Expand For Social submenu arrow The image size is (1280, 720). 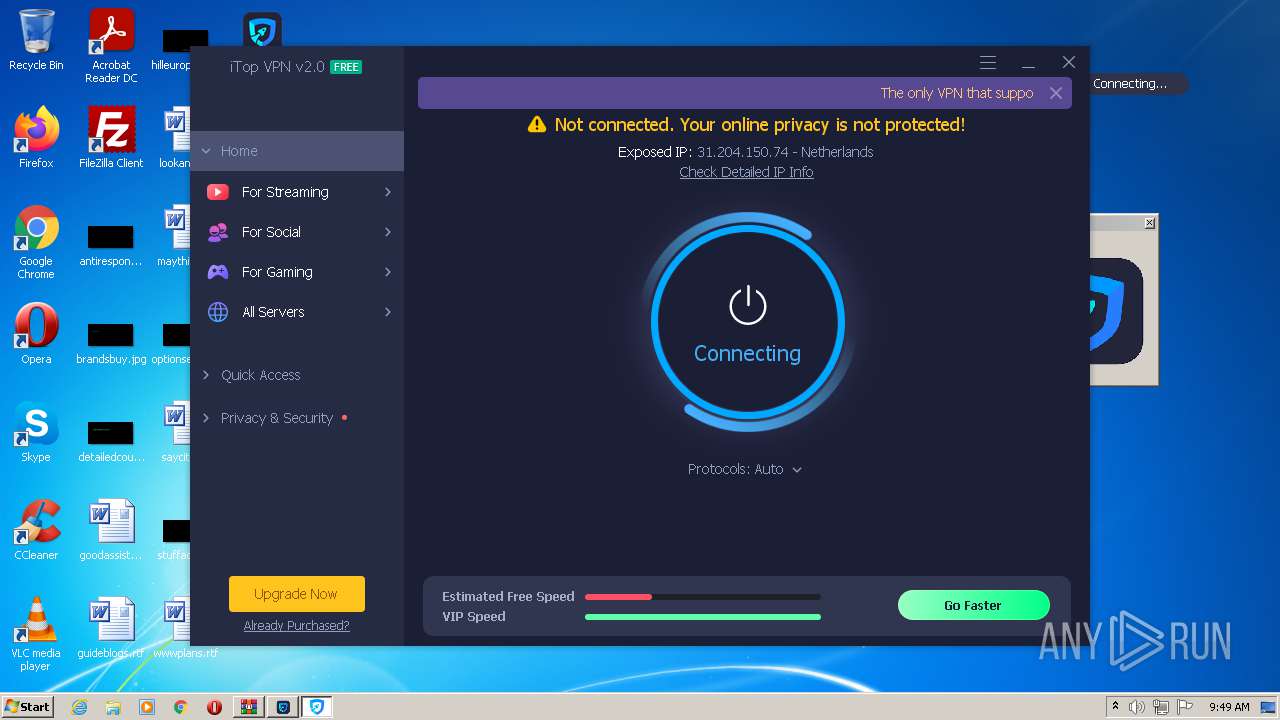click(388, 232)
